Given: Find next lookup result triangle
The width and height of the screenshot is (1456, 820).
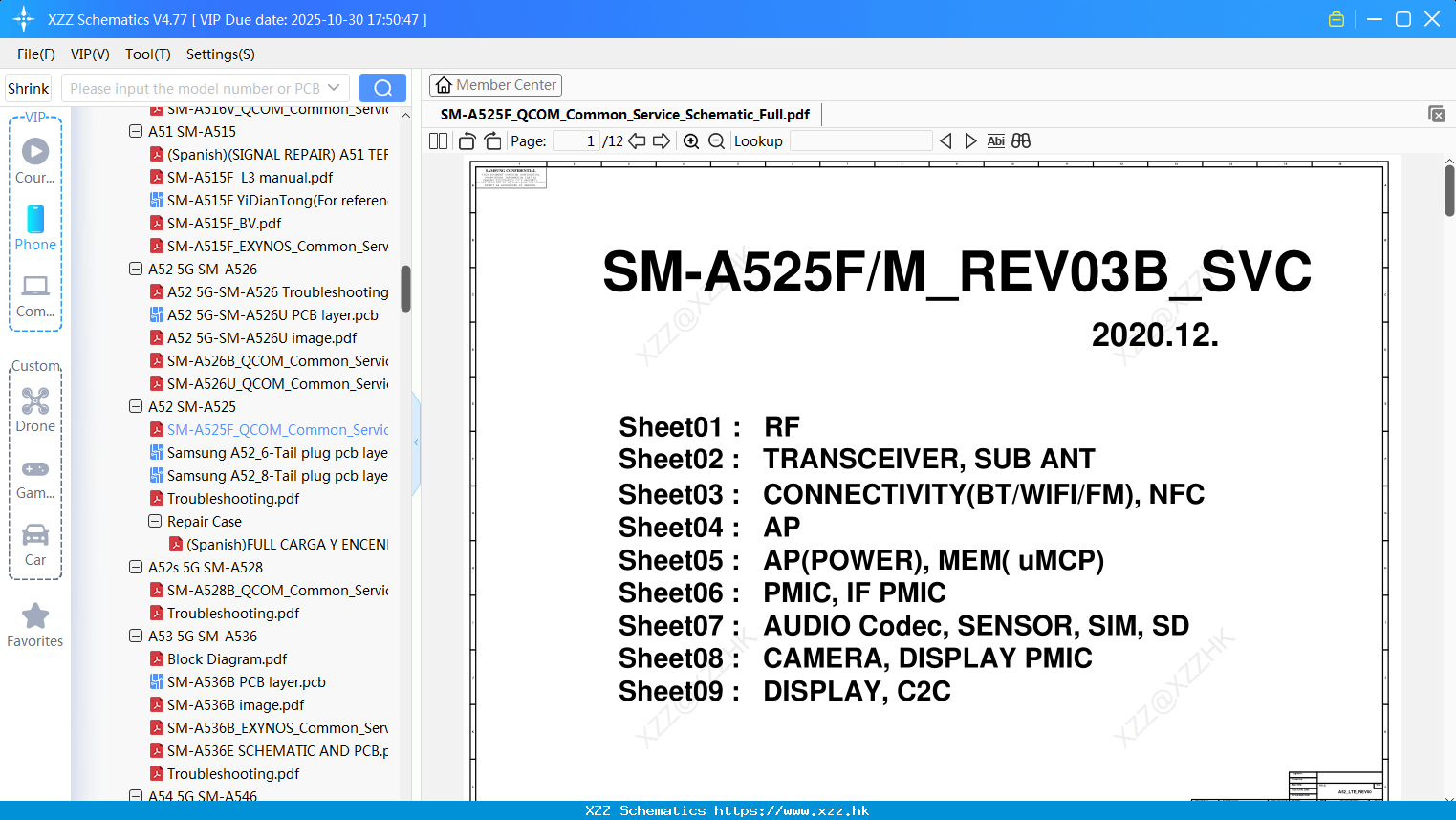Looking at the screenshot, I should coord(970,140).
